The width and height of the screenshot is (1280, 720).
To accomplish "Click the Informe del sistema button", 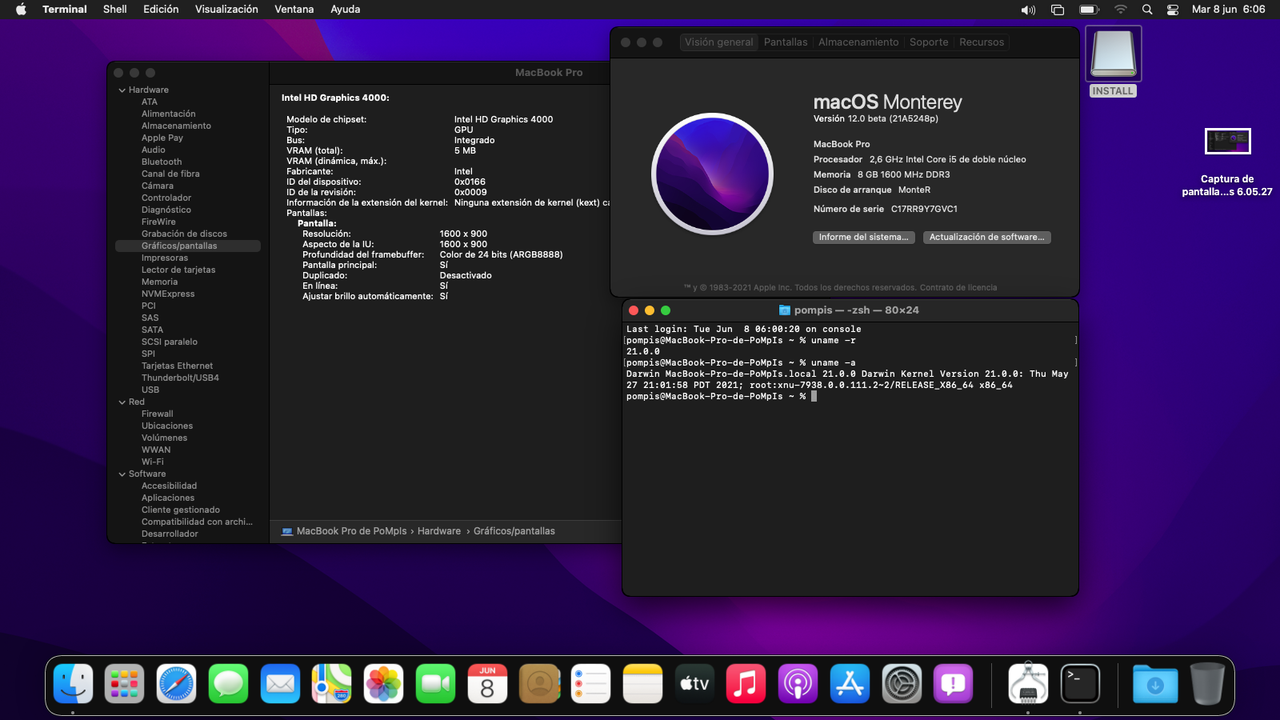I will [x=863, y=237].
